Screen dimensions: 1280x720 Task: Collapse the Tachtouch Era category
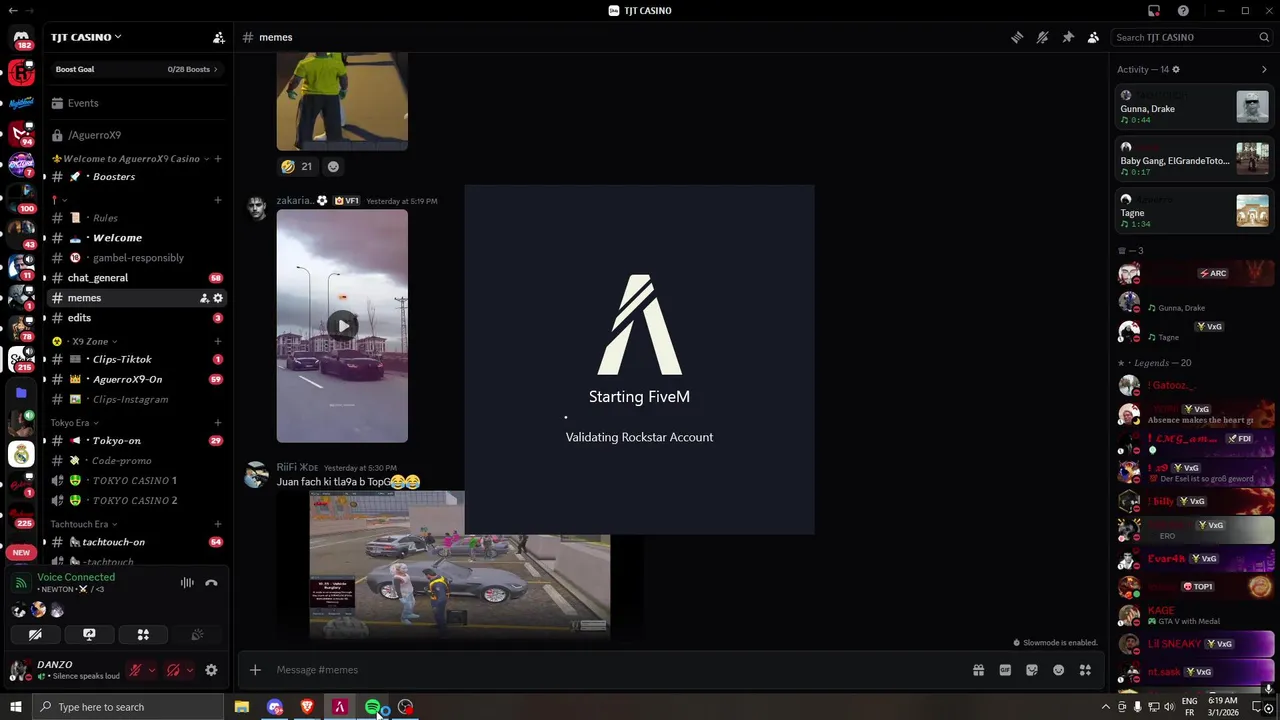[x=84, y=524]
